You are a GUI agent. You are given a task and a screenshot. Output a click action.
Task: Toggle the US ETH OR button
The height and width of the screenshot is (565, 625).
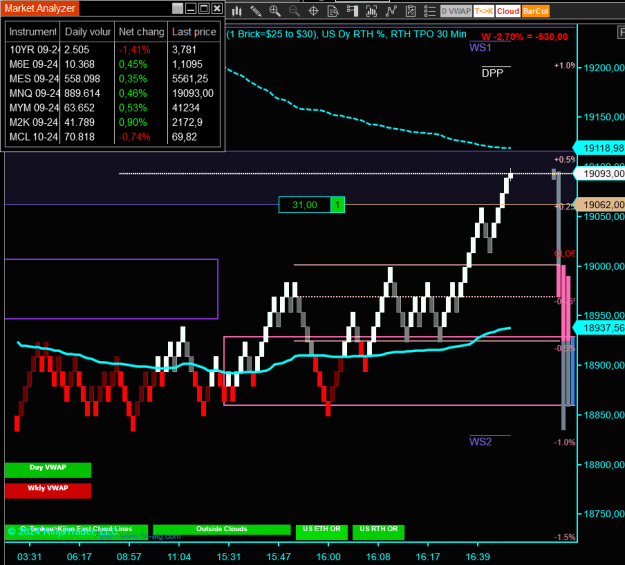pos(322,532)
